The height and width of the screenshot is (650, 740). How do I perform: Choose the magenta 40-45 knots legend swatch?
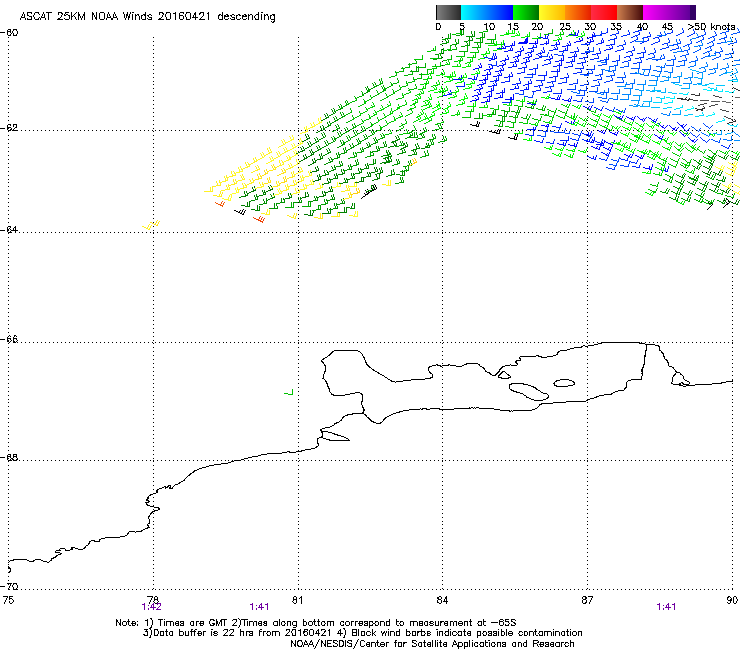656,12
